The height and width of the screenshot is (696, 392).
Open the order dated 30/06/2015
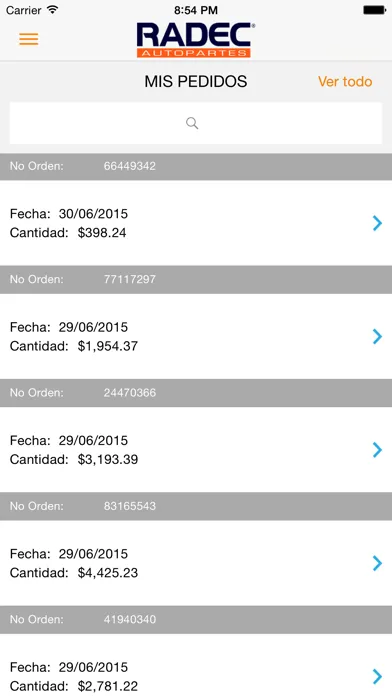(196, 223)
